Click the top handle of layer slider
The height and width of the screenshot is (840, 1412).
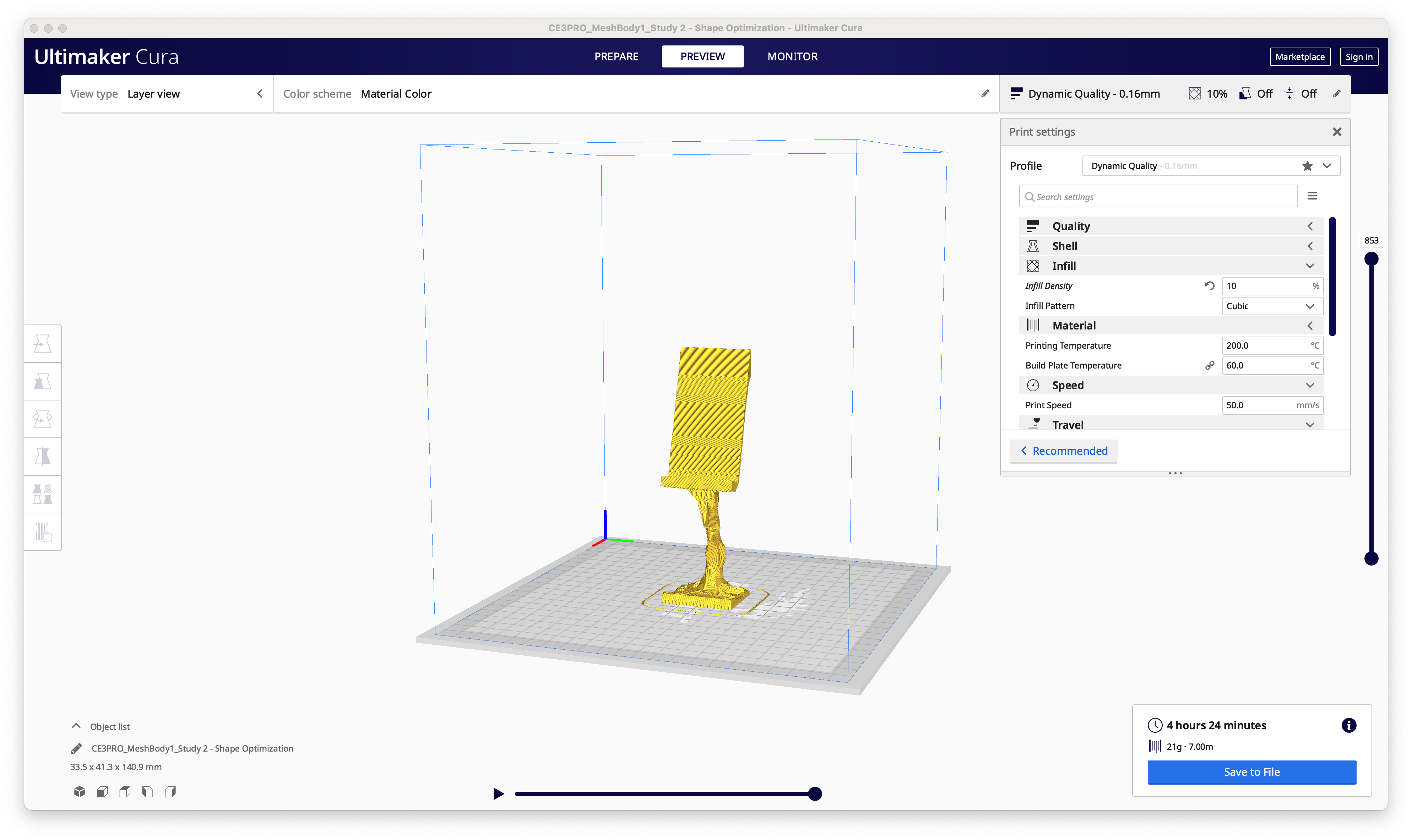[1371, 259]
